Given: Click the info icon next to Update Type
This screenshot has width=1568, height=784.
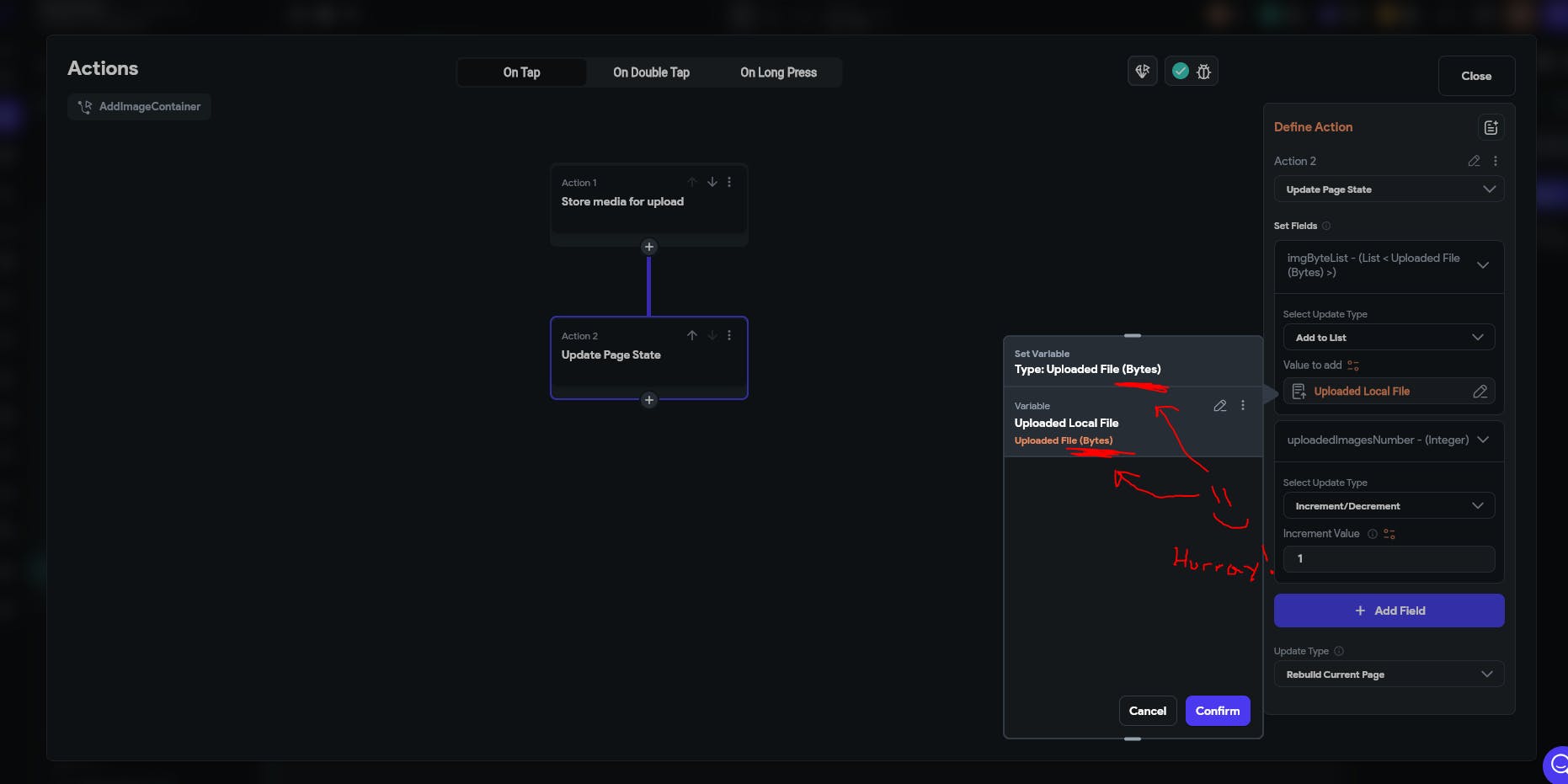Looking at the screenshot, I should coord(1339,651).
